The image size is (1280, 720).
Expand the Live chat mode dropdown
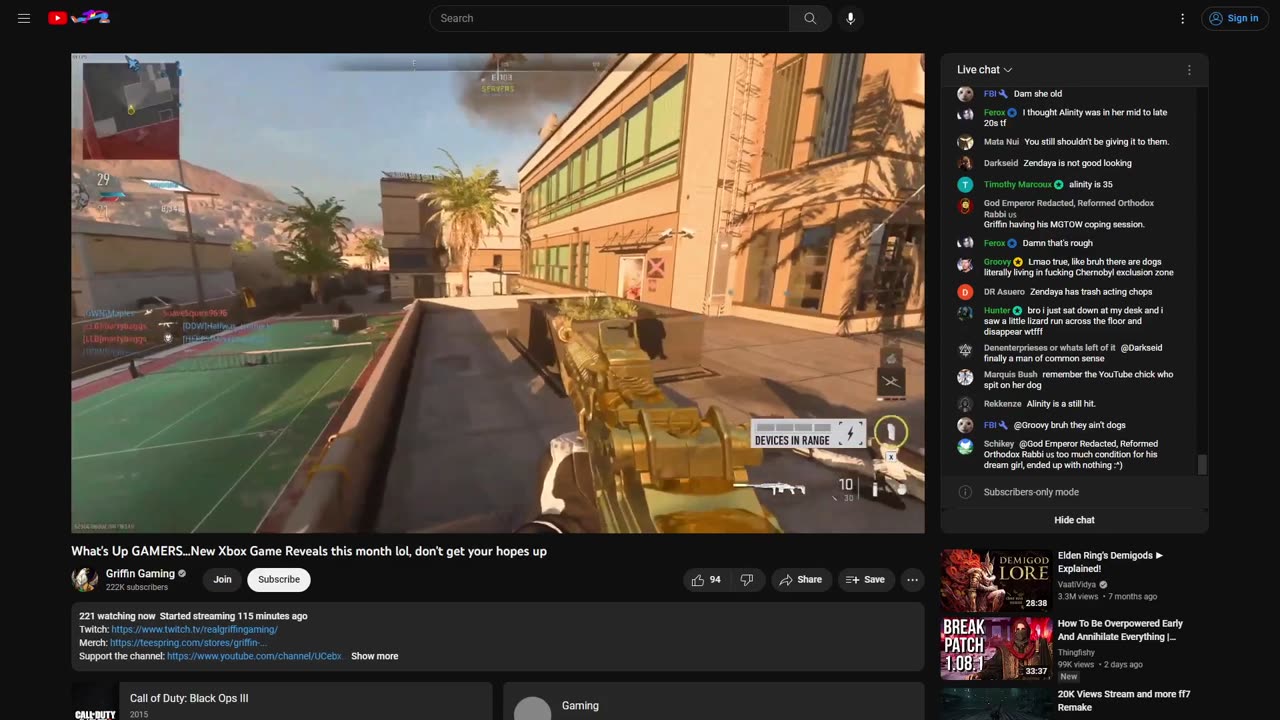tap(985, 70)
